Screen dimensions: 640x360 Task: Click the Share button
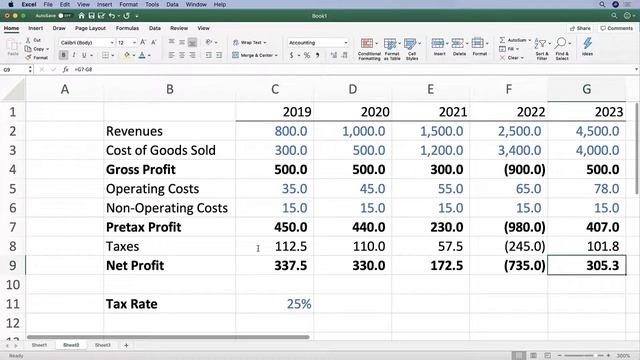click(580, 28)
